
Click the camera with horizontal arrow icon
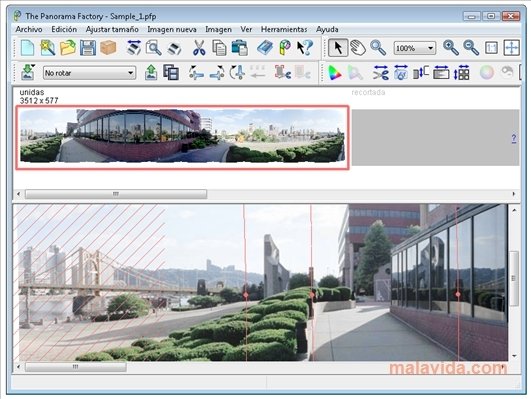[401, 72]
